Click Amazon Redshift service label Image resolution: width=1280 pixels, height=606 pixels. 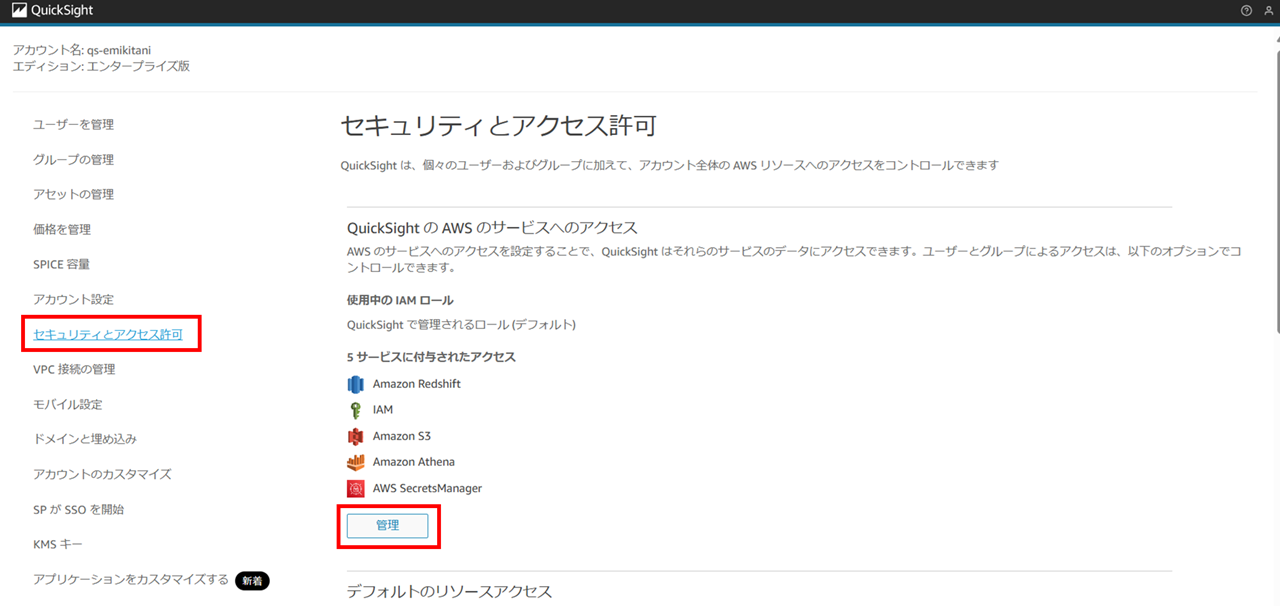(x=416, y=384)
